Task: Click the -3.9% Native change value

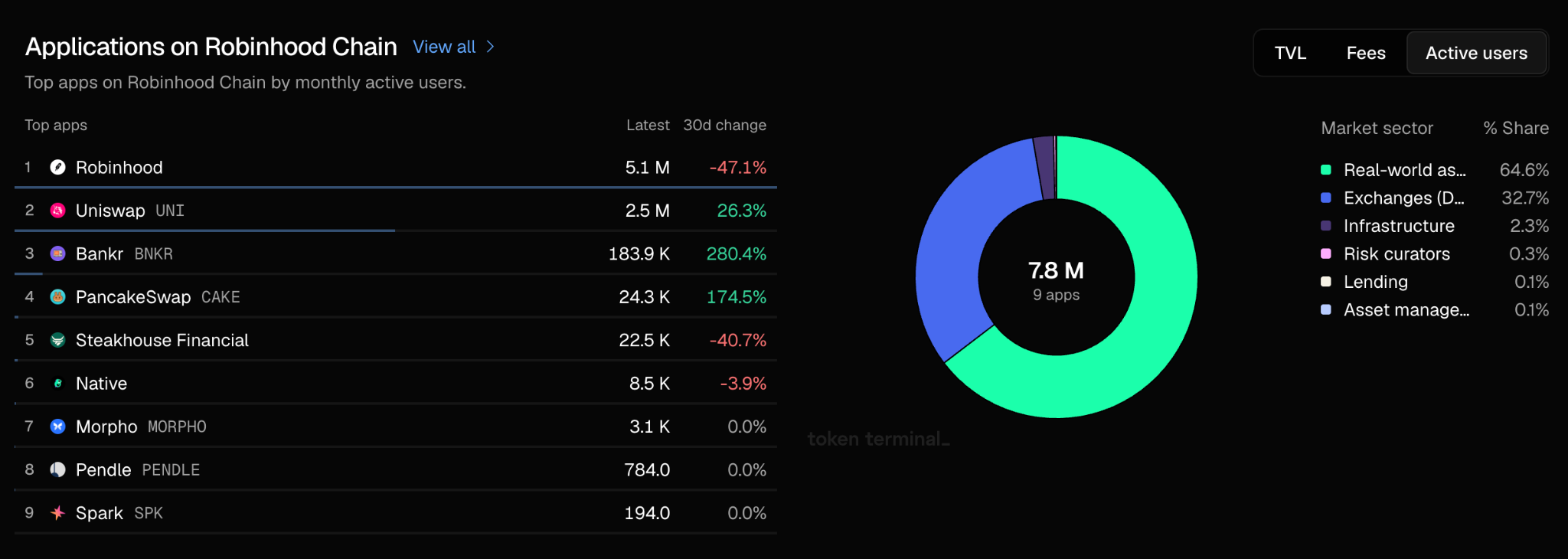Action: (x=743, y=383)
